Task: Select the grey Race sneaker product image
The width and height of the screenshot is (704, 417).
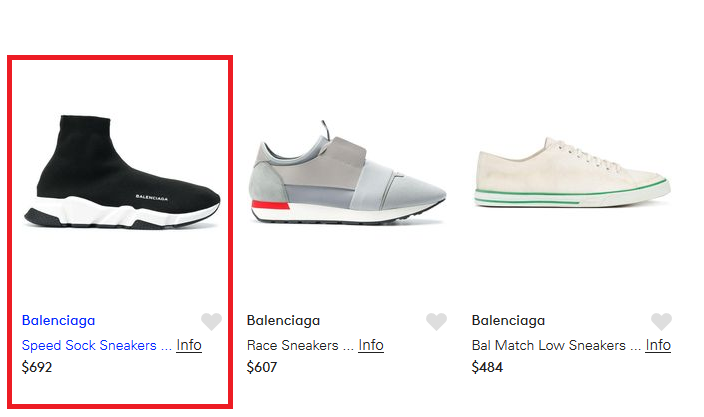Action: [x=348, y=173]
